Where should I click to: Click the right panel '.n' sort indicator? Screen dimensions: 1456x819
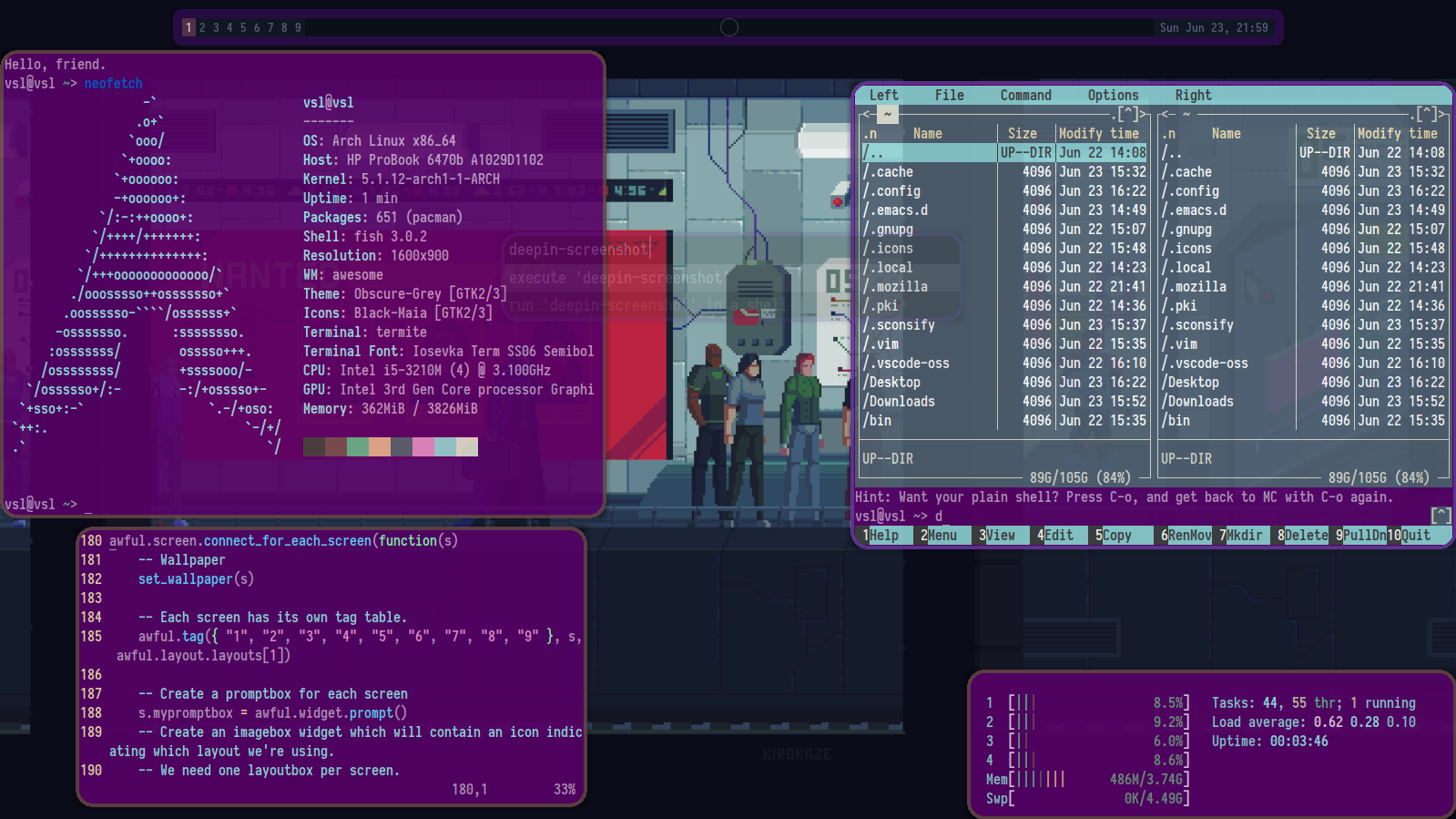[1168, 133]
